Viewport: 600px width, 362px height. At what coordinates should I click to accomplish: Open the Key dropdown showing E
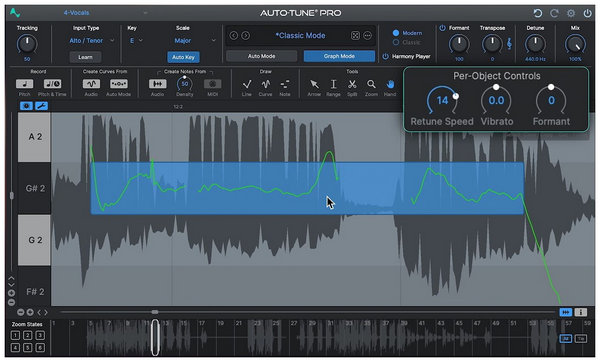click(136, 40)
